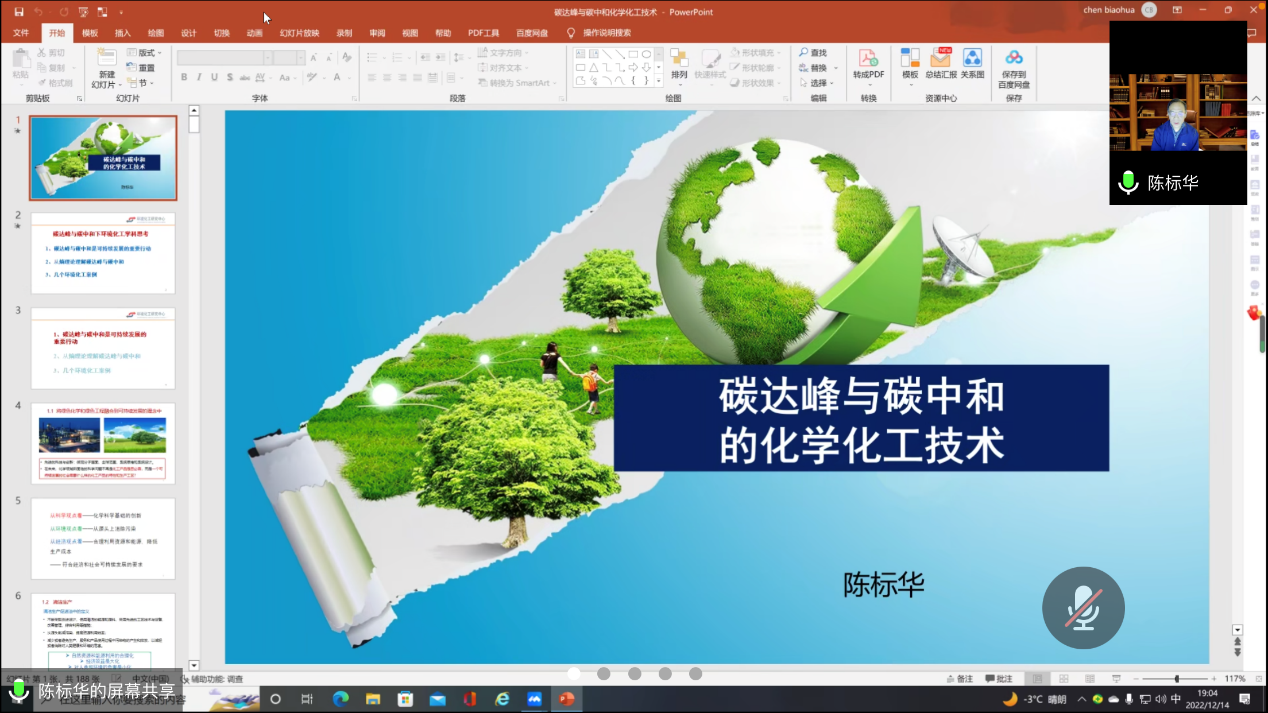This screenshot has height=713, width=1268.
Task: Start slideshow from beginning via Quick Access icon
Action: pyautogui.click(x=83, y=12)
